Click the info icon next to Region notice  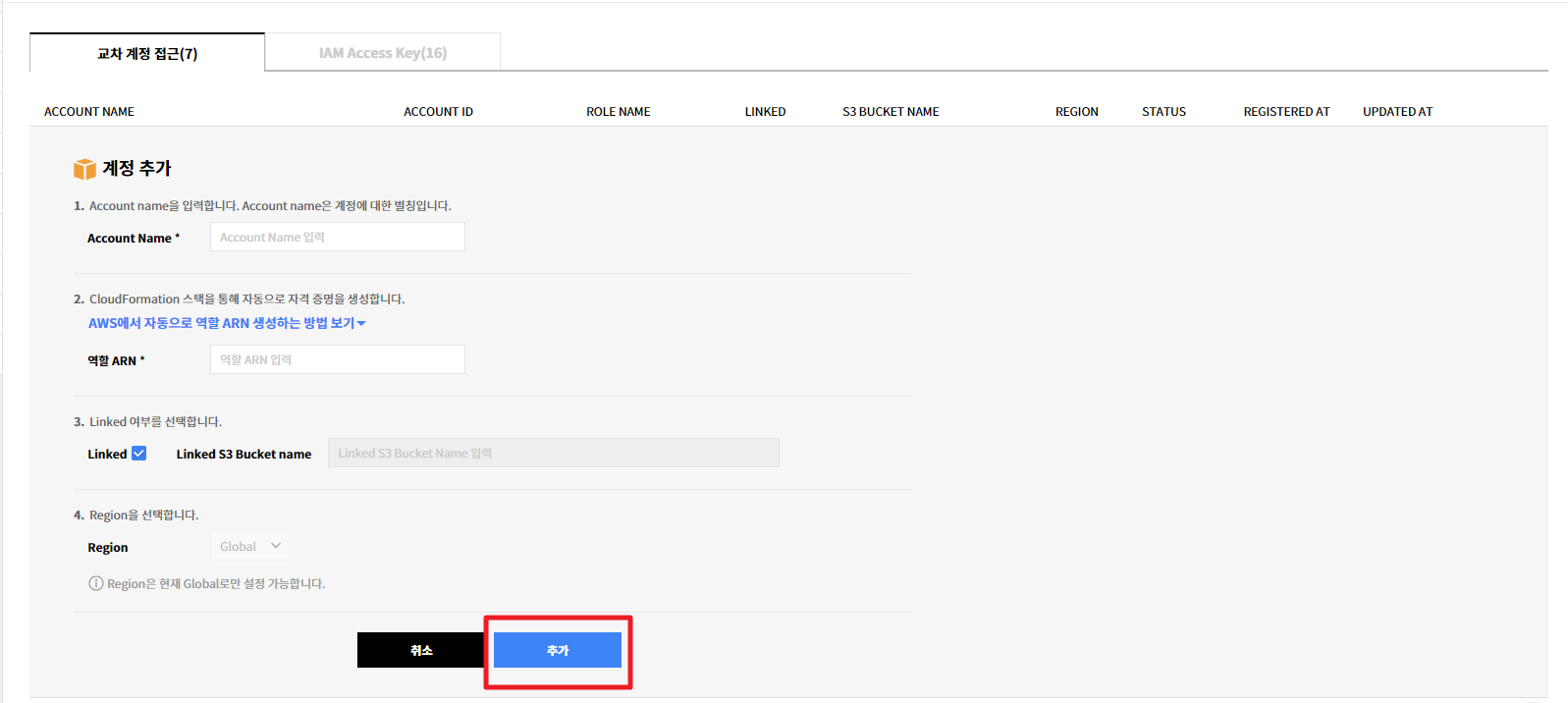(x=96, y=583)
